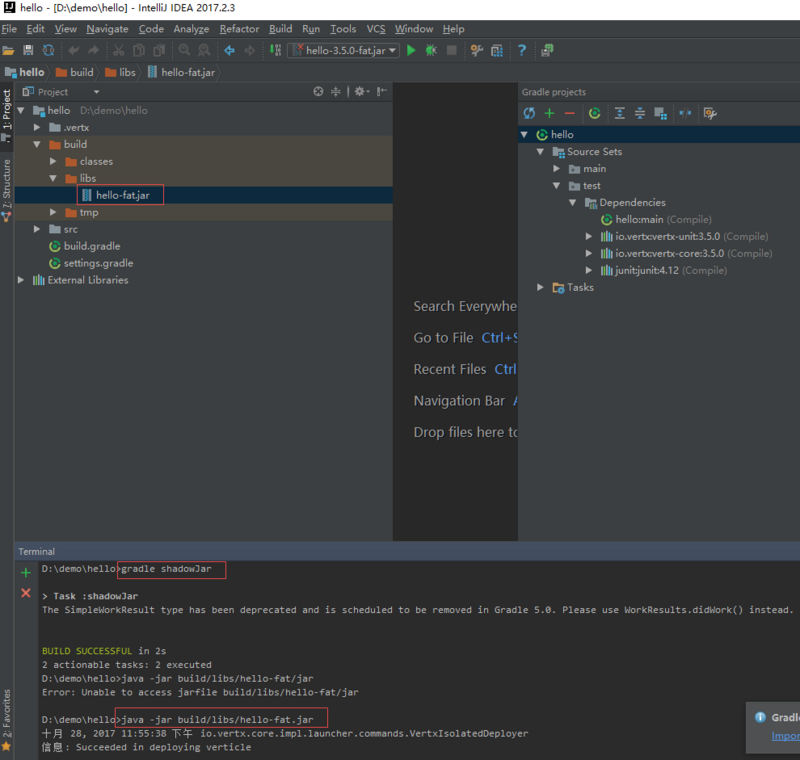Screen dimensions: 800x760
Task: Refresh all Gradle projects icon
Action: [x=529, y=113]
